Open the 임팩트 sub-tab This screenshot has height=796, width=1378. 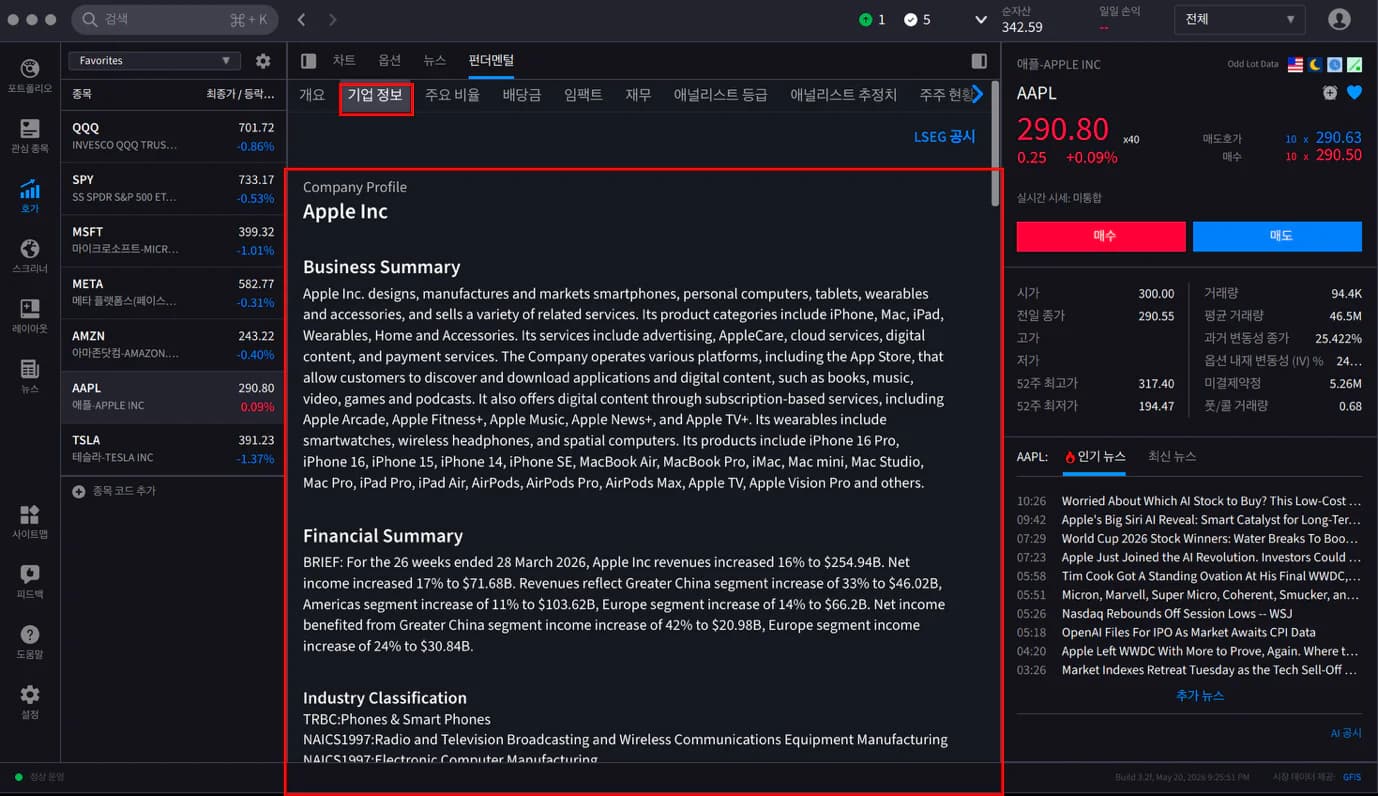point(583,95)
